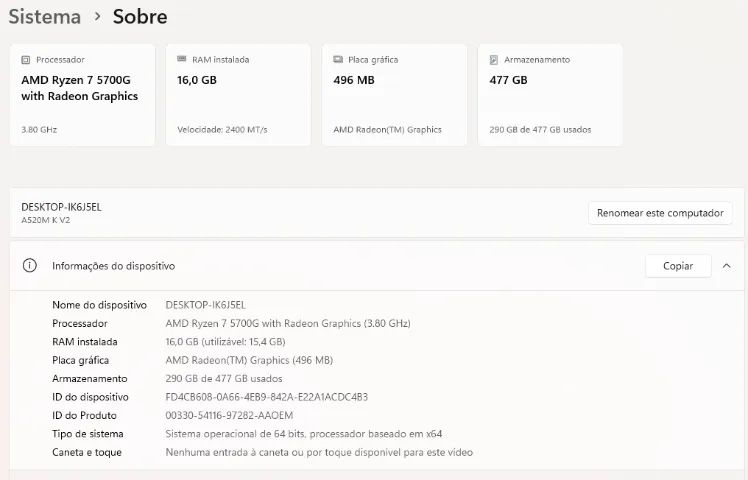Select DESKTOP-IK6J5EL value in device info list
748x480 pixels.
[206, 305]
